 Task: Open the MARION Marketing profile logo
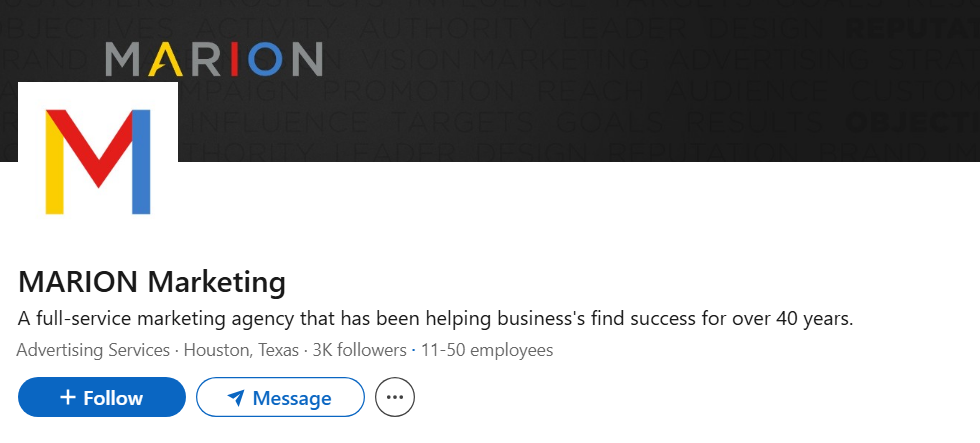click(97, 162)
